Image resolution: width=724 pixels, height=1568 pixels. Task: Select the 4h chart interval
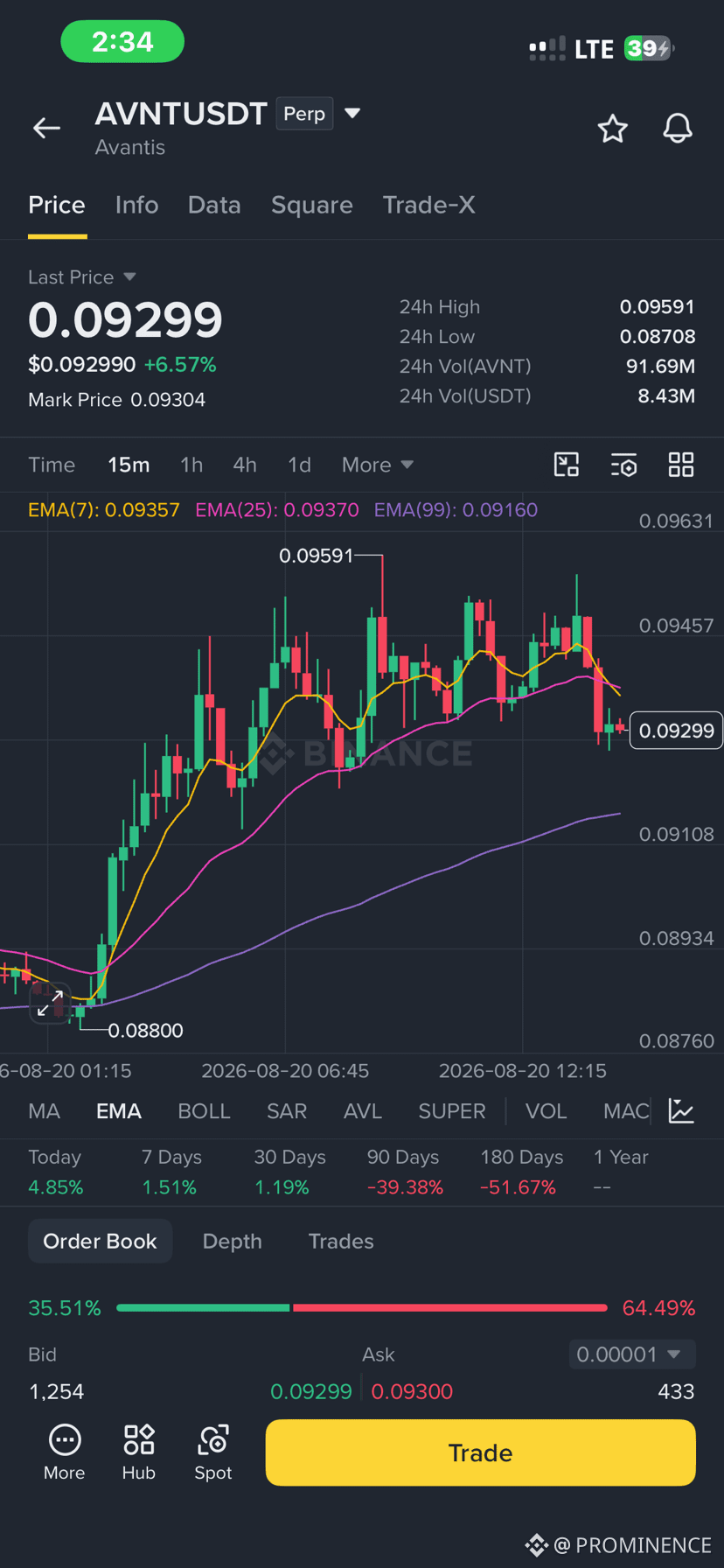[245, 465]
